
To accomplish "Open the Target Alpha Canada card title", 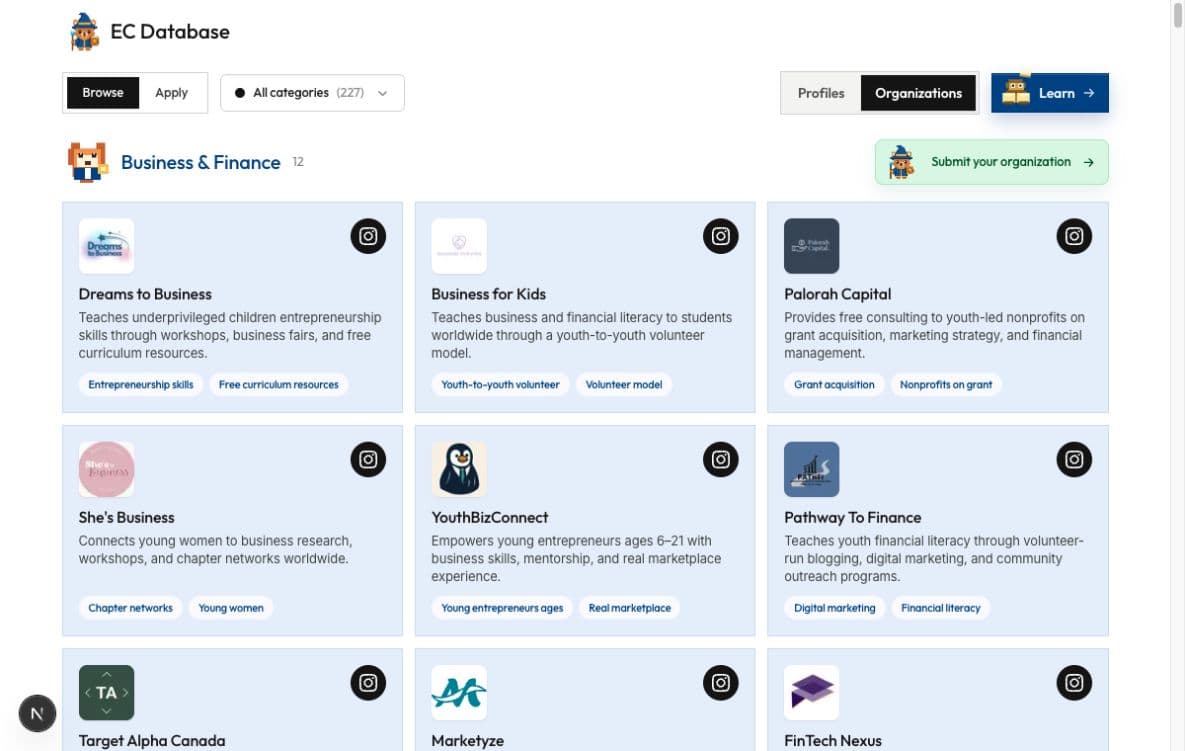I will tap(152, 740).
